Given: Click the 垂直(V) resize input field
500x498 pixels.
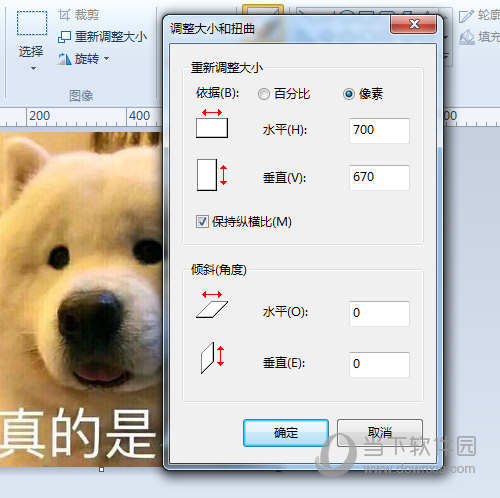Looking at the screenshot, I should pyautogui.click(x=379, y=177).
